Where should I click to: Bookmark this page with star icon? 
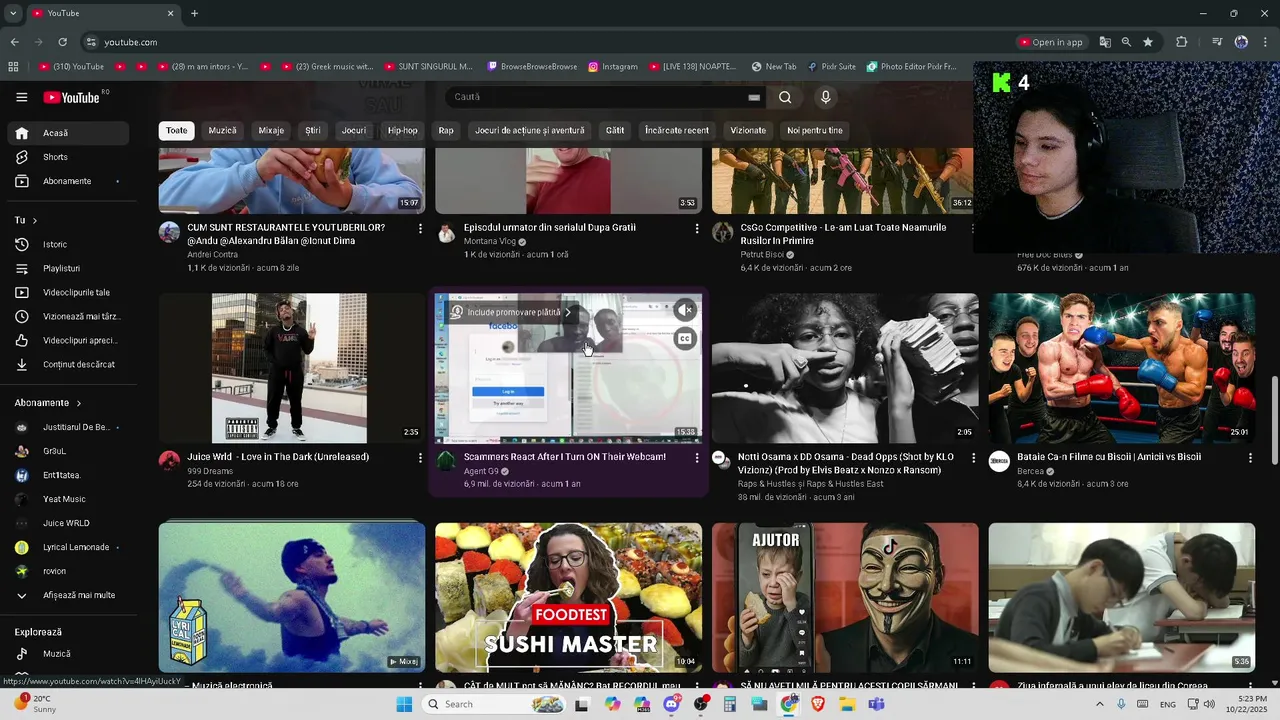click(x=1148, y=42)
